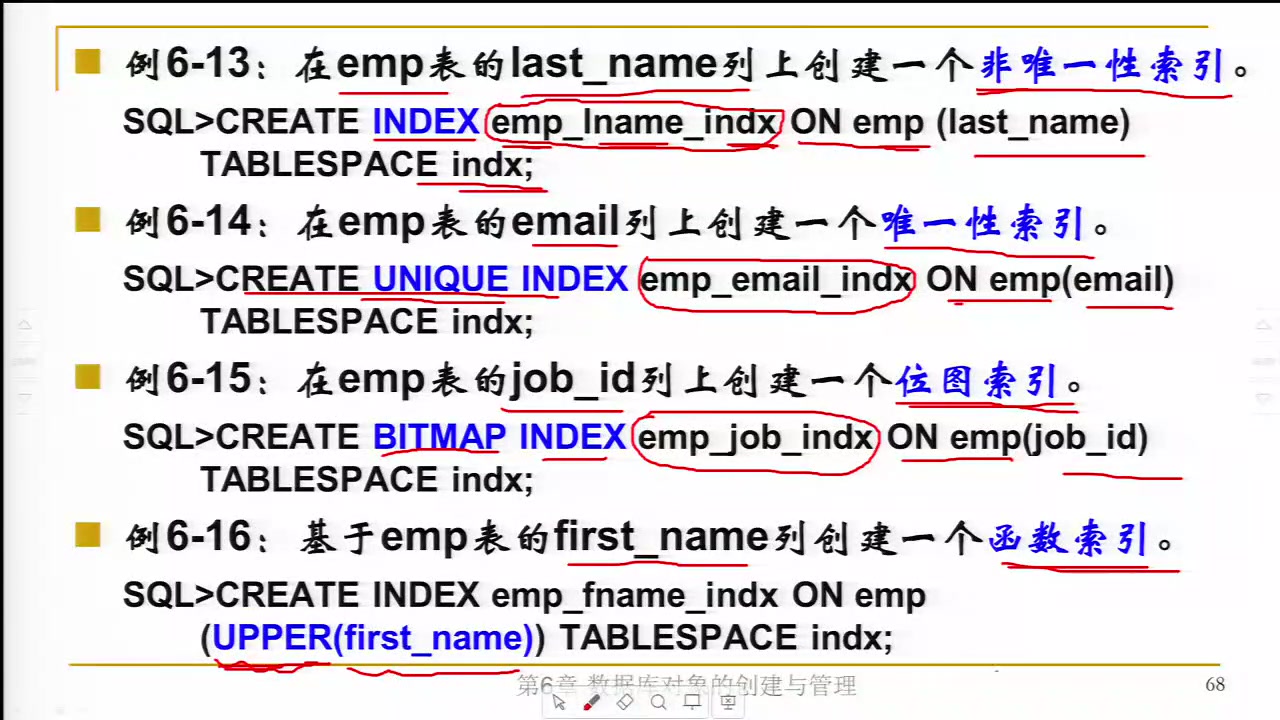Click TABLESPACE indx; under example 6-13
This screenshot has height=720, width=1280.
pos(368,164)
